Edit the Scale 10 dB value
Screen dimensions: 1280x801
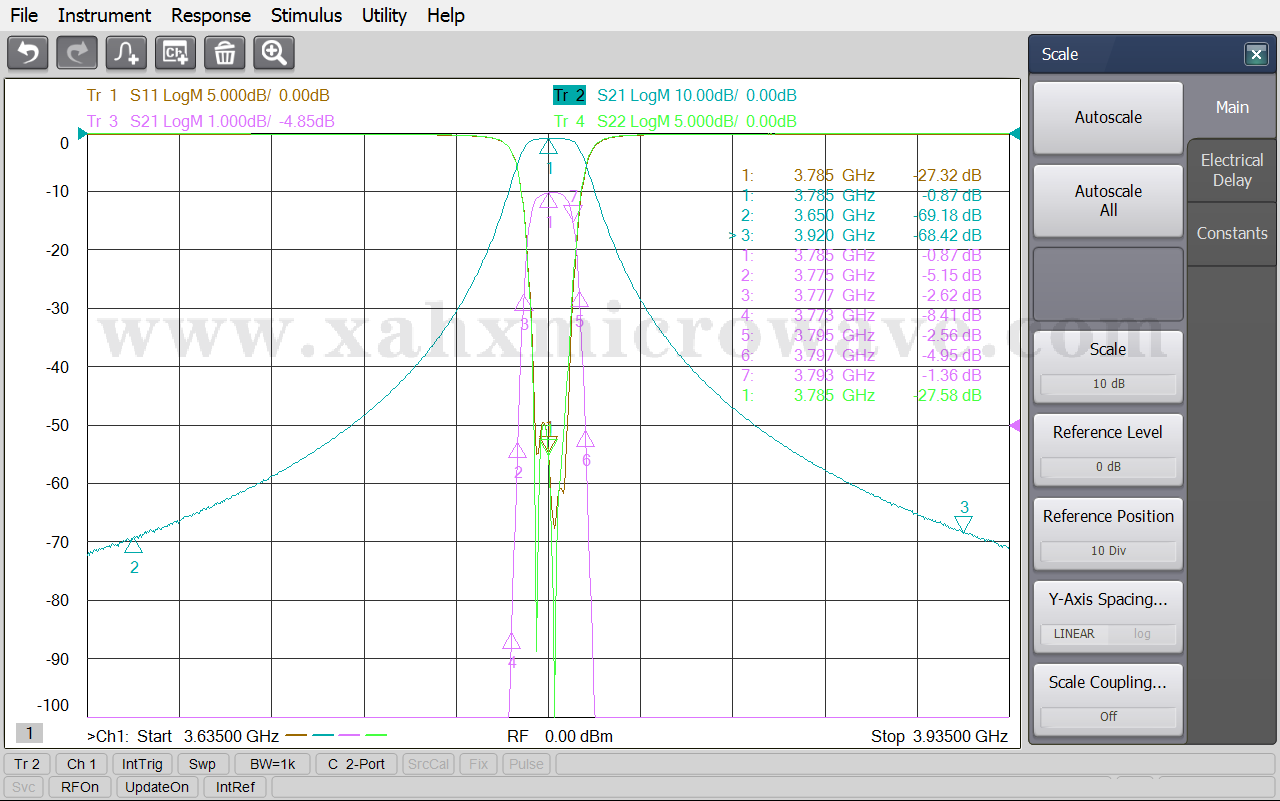1108,384
